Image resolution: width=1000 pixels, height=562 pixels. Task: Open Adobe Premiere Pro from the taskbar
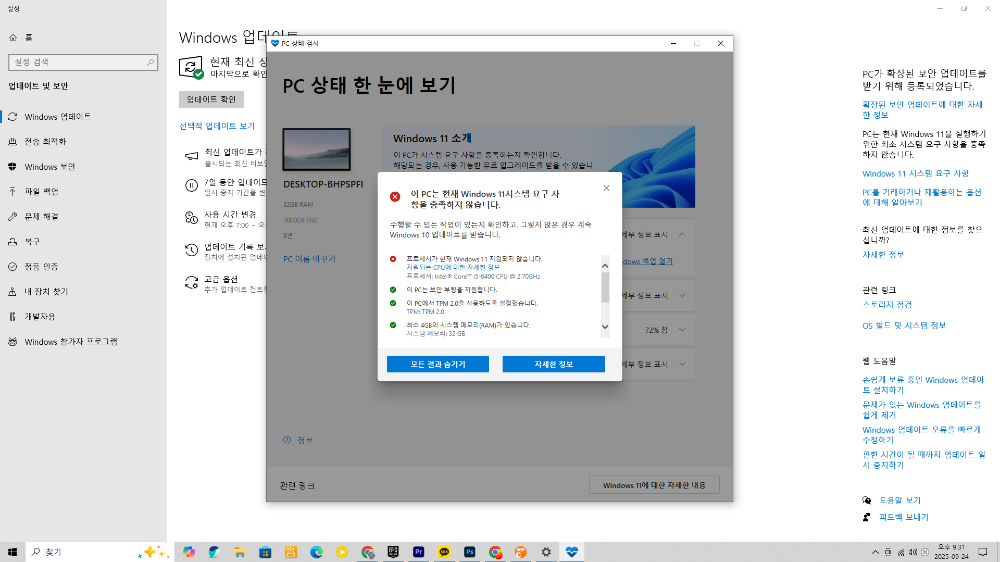click(x=418, y=552)
